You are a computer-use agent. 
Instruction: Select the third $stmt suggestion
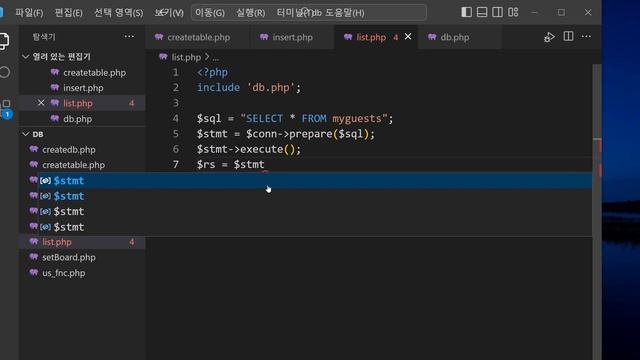point(315,211)
